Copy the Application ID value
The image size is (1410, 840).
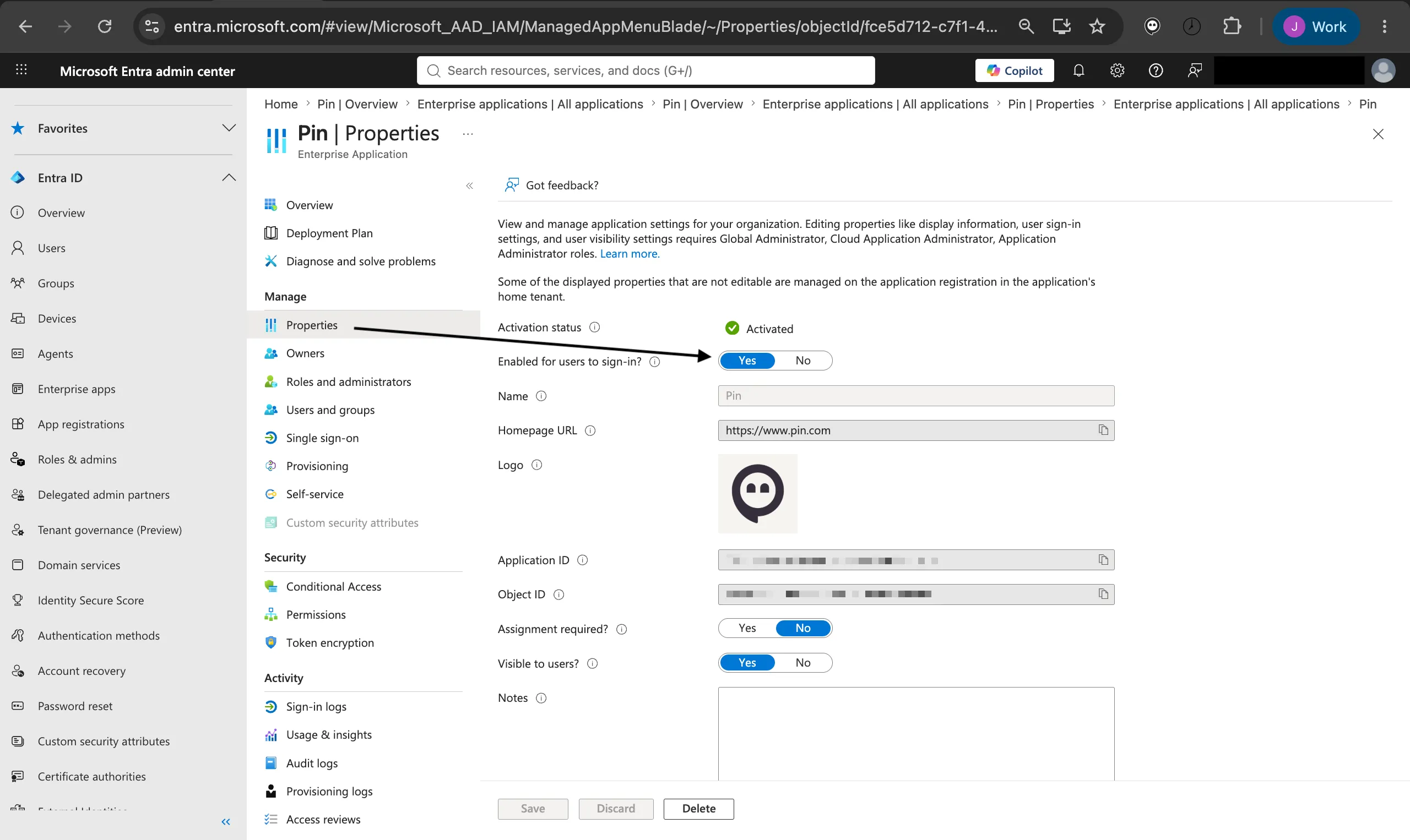1103,560
